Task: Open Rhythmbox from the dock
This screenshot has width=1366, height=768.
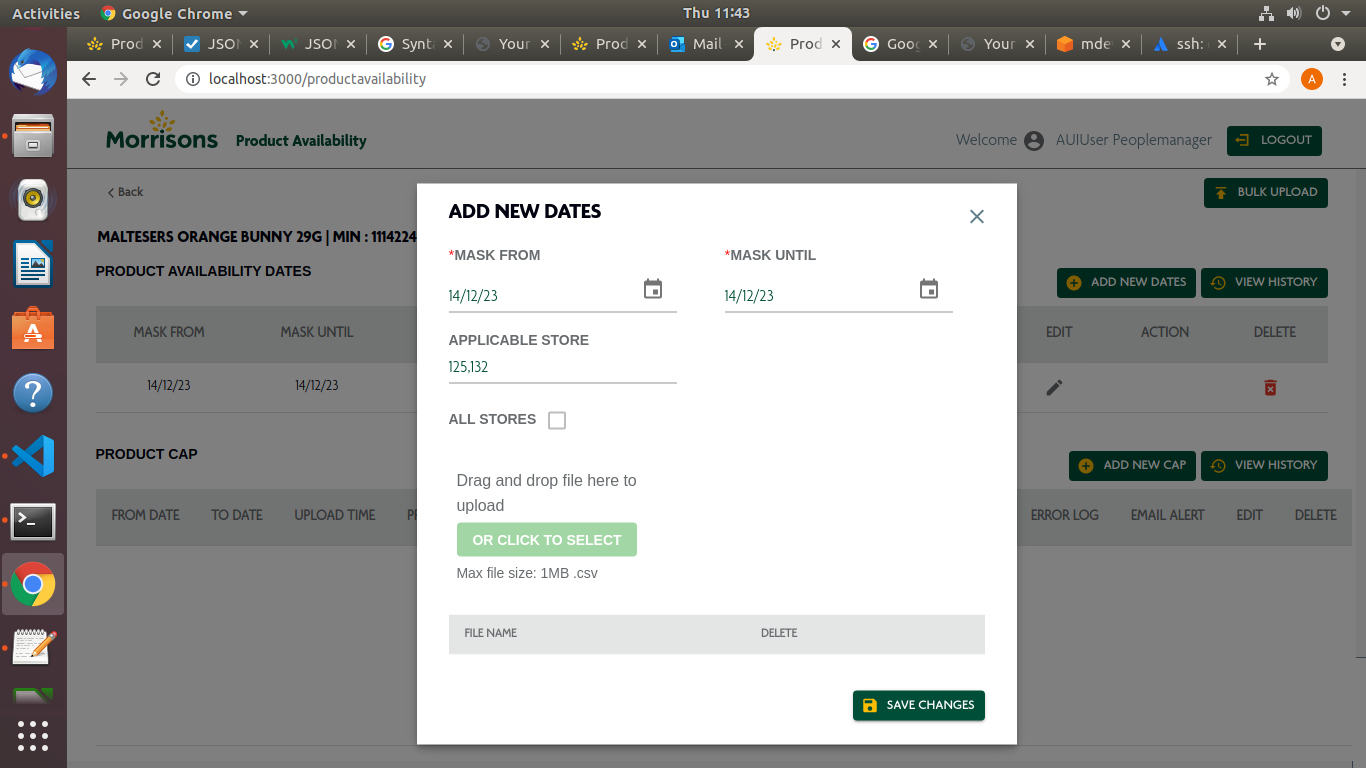Action: coord(33,200)
